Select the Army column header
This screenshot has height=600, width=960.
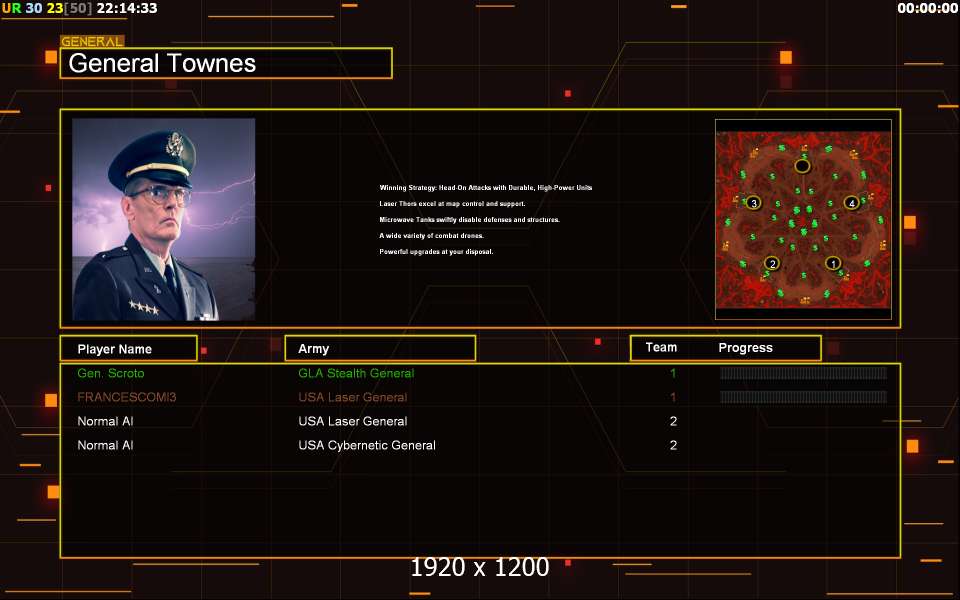click(380, 348)
